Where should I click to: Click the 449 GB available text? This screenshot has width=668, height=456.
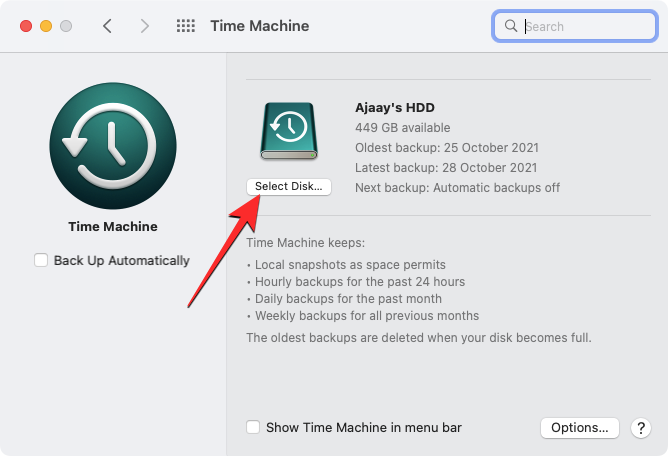402,127
